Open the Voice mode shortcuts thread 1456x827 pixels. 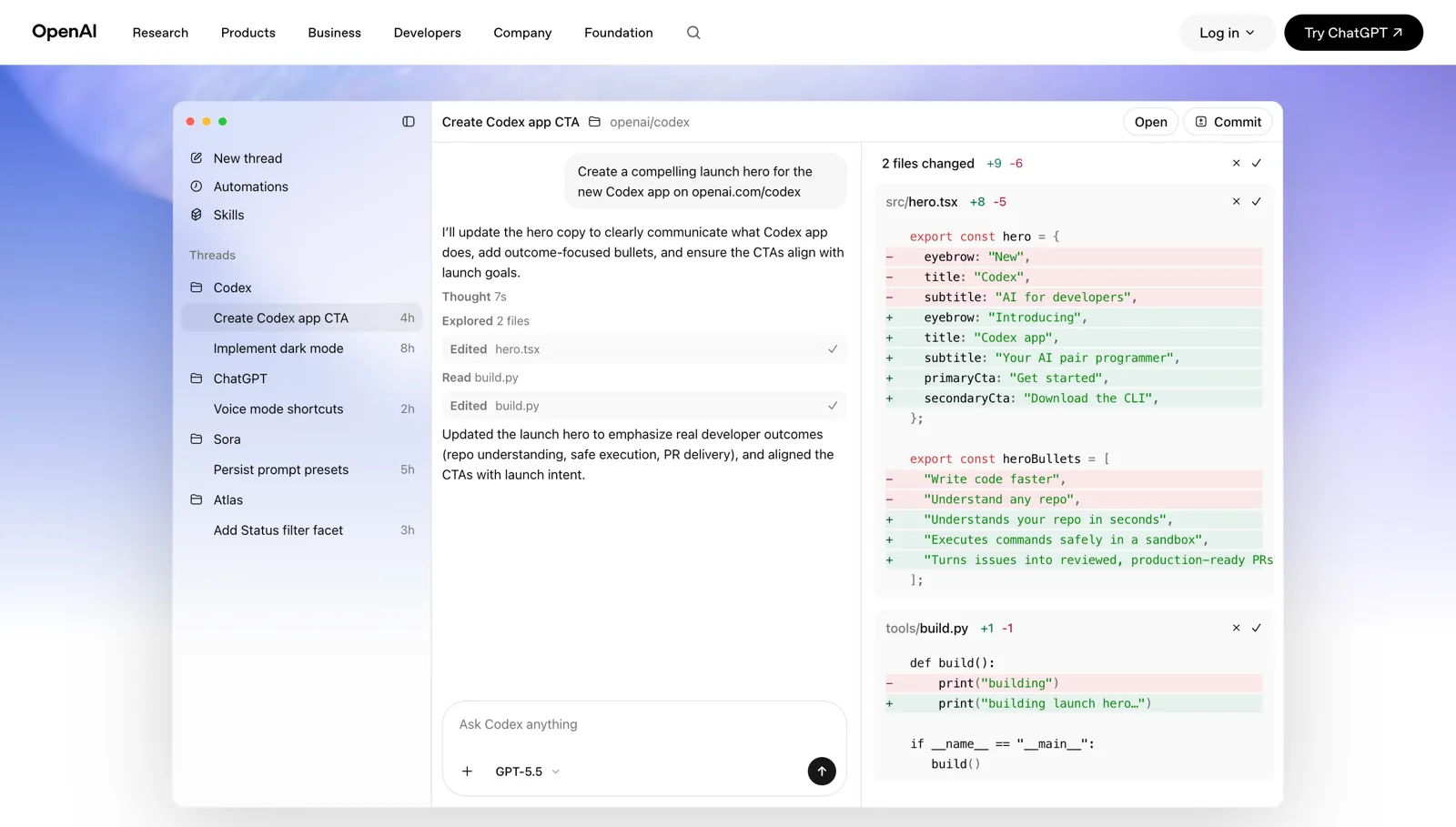[301, 408]
